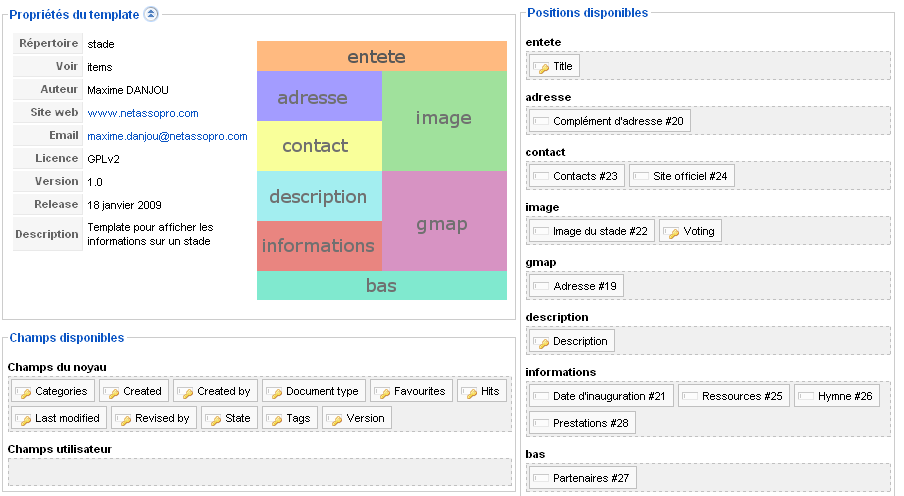Open the www.netassopro.com website link
This screenshot has width=904, height=496.
(143, 113)
